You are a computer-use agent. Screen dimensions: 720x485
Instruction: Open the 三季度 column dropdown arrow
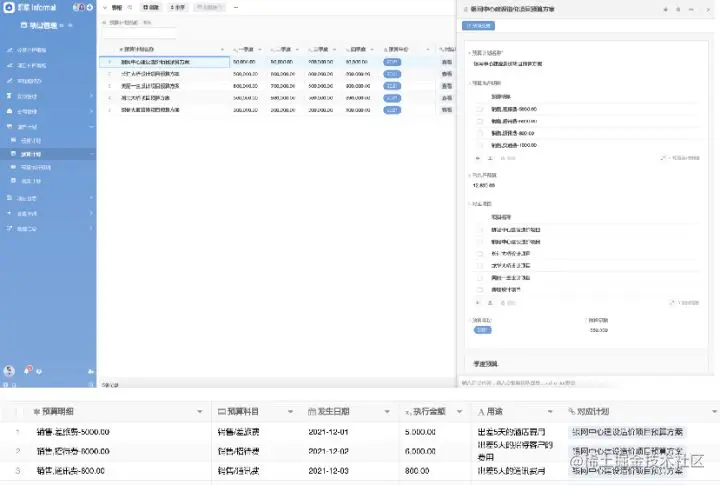[x=334, y=50]
